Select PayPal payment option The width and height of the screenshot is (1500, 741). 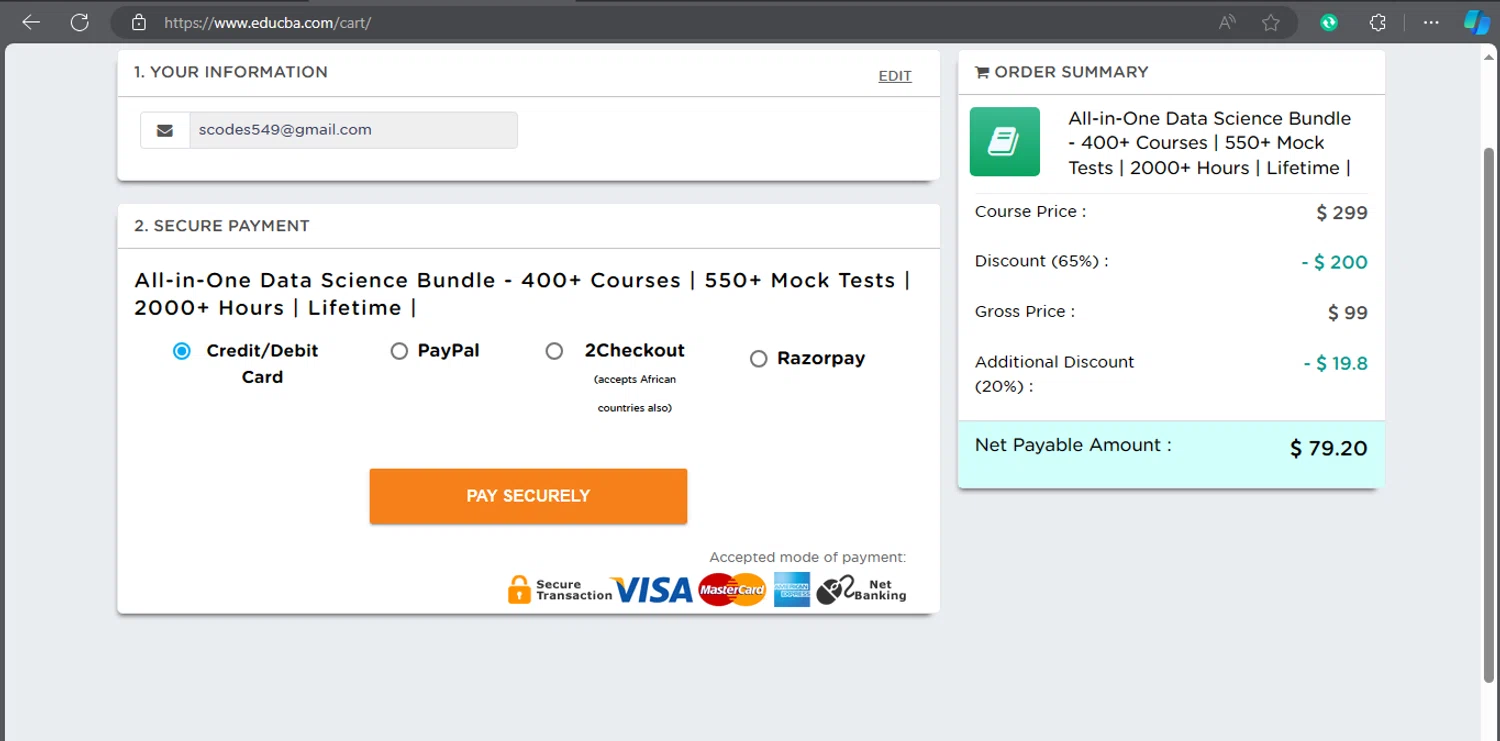399,351
